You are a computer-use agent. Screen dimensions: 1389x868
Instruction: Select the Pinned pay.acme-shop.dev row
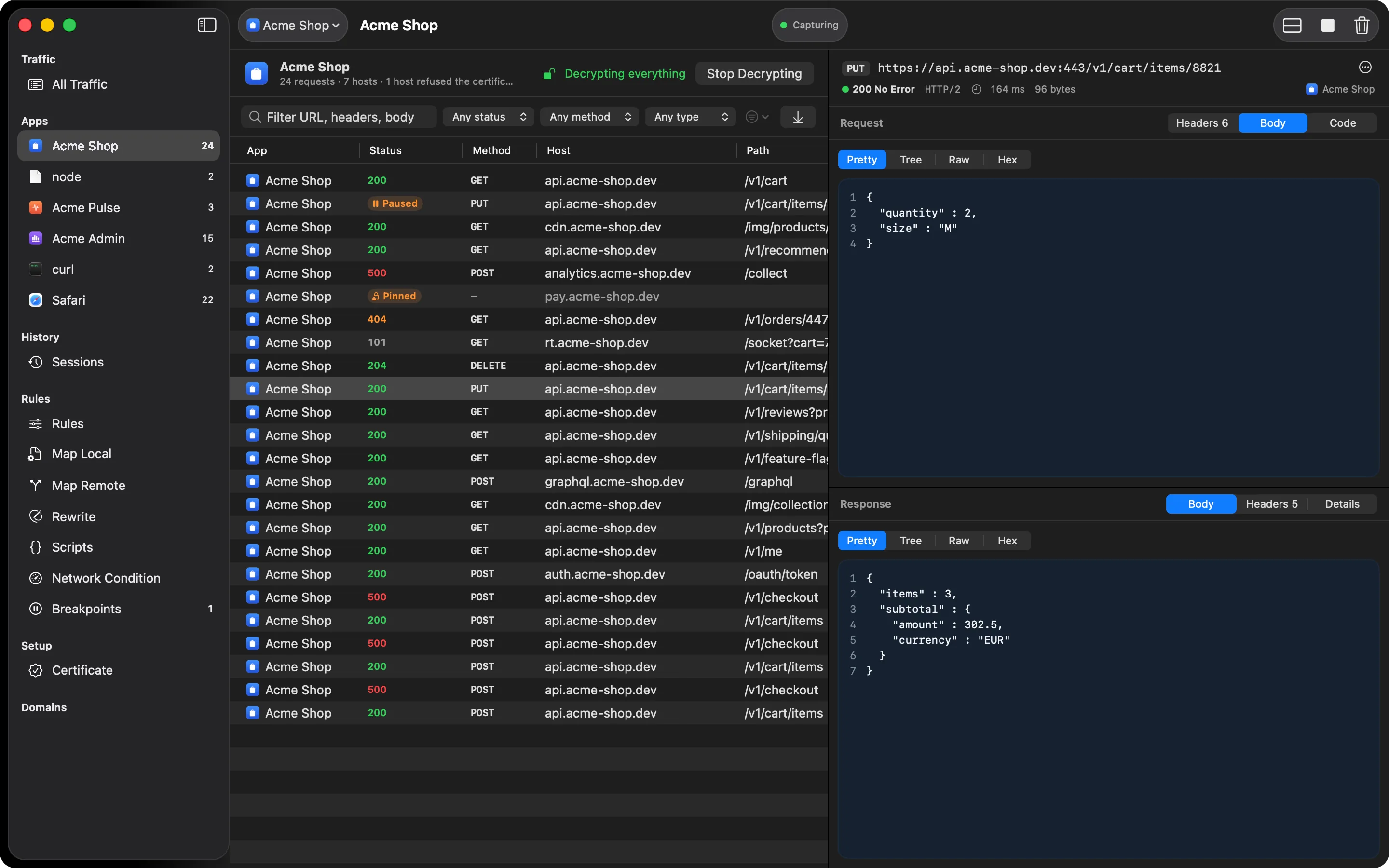tap(529, 296)
